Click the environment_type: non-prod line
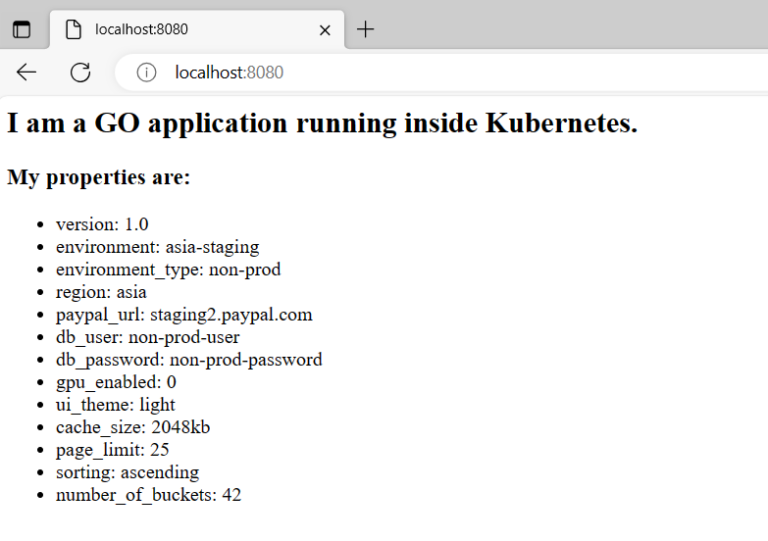 168,269
